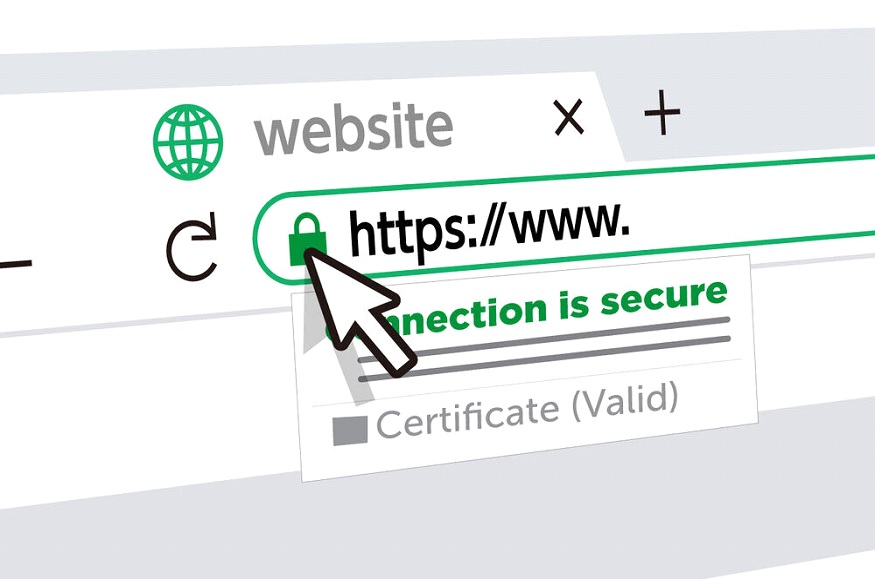Click the word Certificate in the popup
Viewport: 875px width, 579px height.
468,418
